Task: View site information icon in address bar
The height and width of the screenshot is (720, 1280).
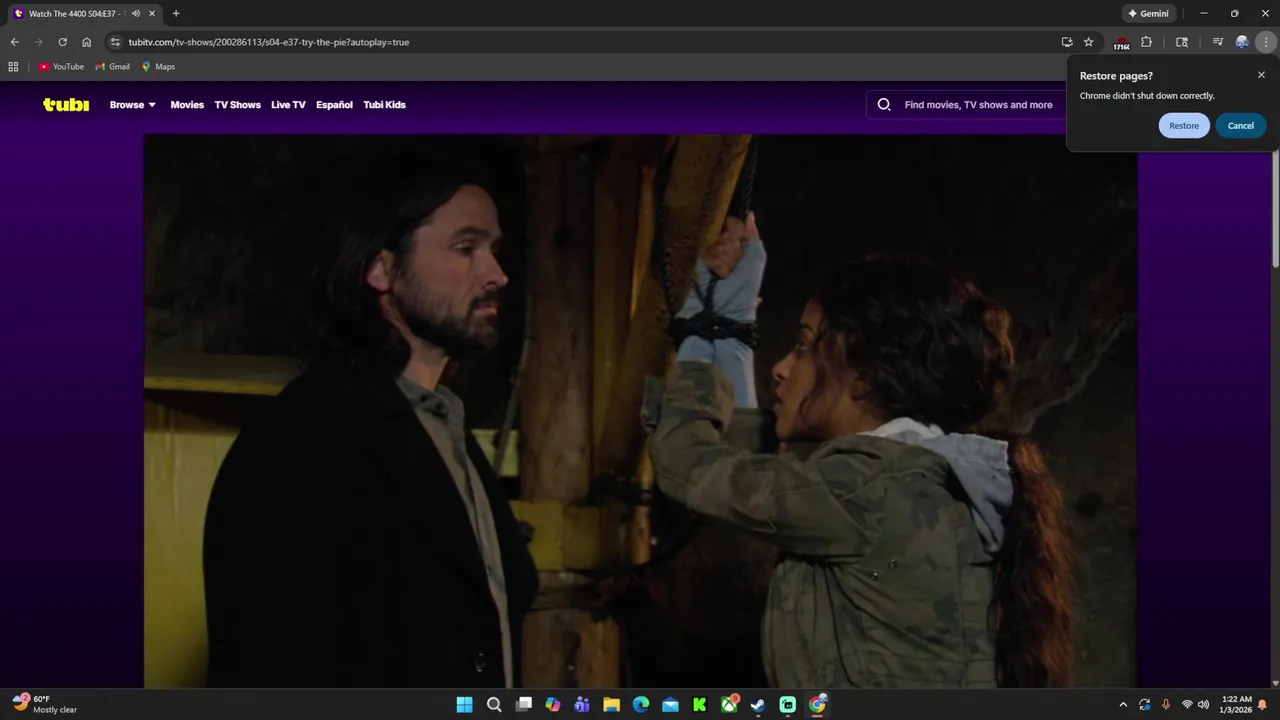Action: 115,42
